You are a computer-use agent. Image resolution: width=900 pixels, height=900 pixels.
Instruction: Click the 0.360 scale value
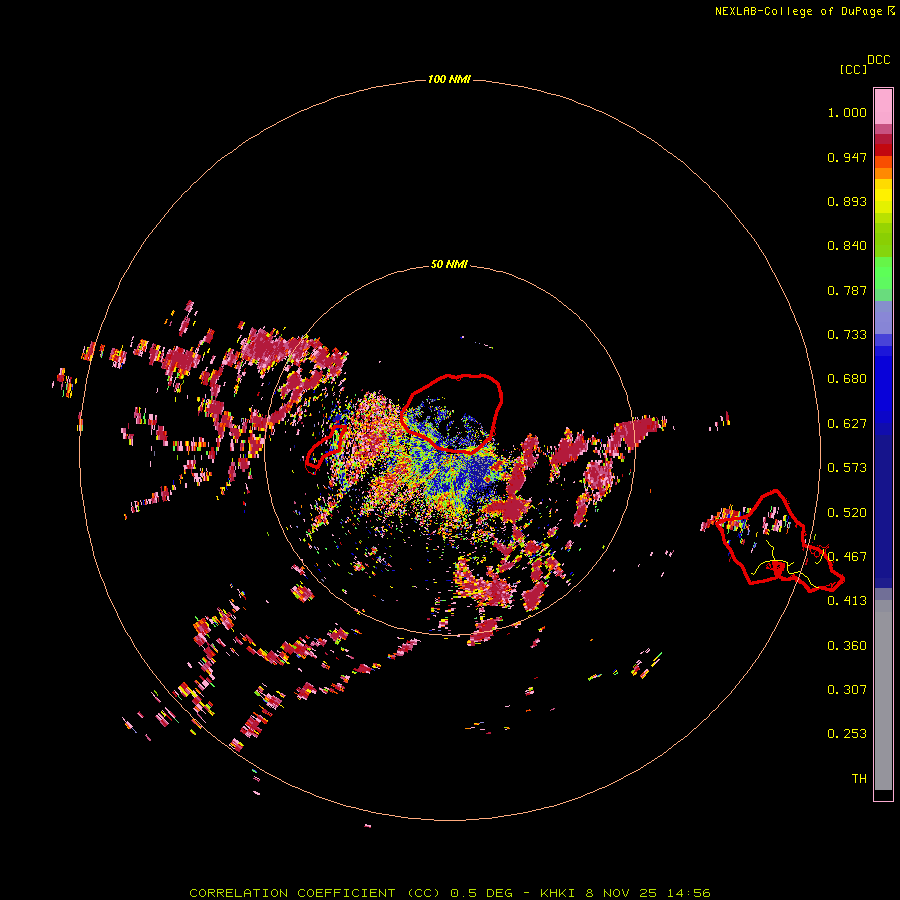(x=847, y=646)
